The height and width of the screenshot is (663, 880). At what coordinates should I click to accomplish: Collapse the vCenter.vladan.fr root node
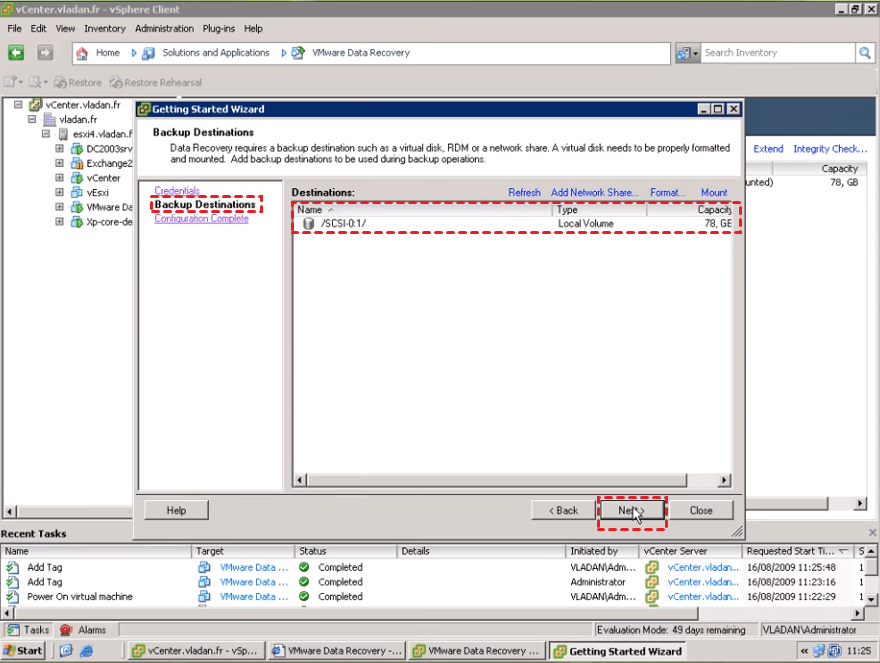tap(18, 104)
